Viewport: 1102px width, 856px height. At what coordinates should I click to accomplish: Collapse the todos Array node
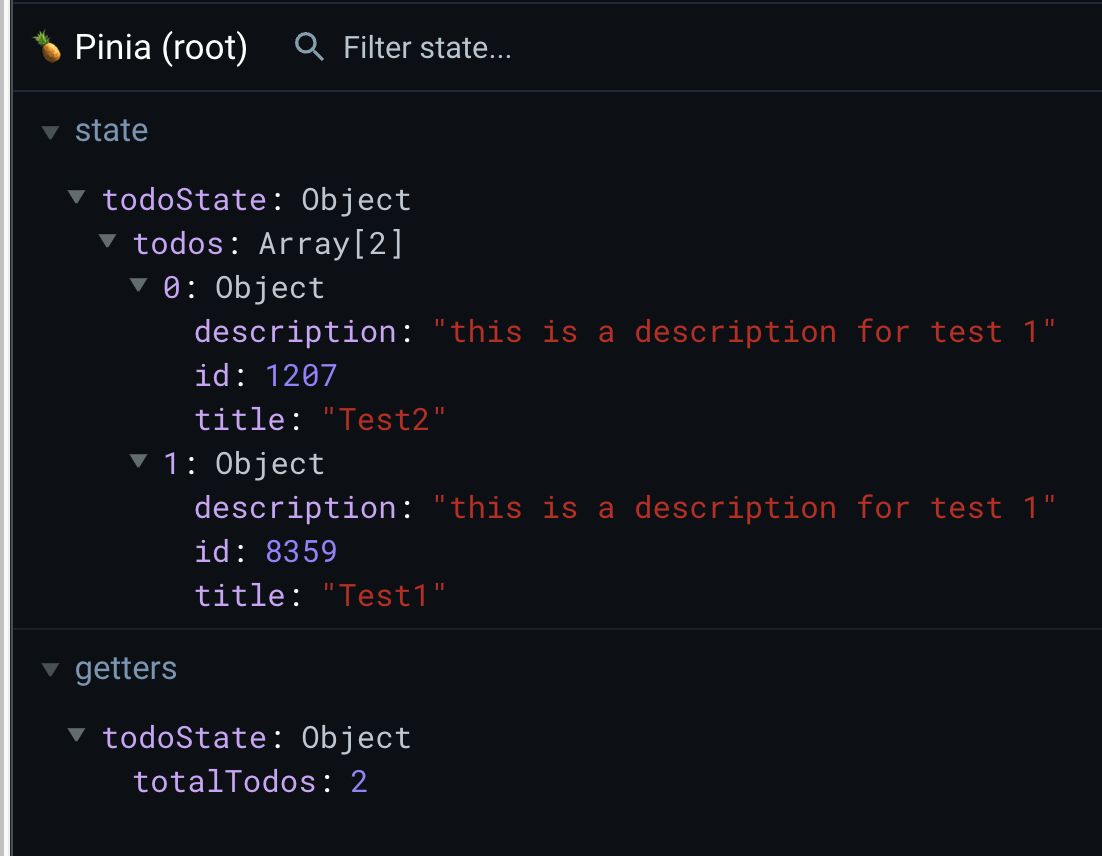pos(107,240)
